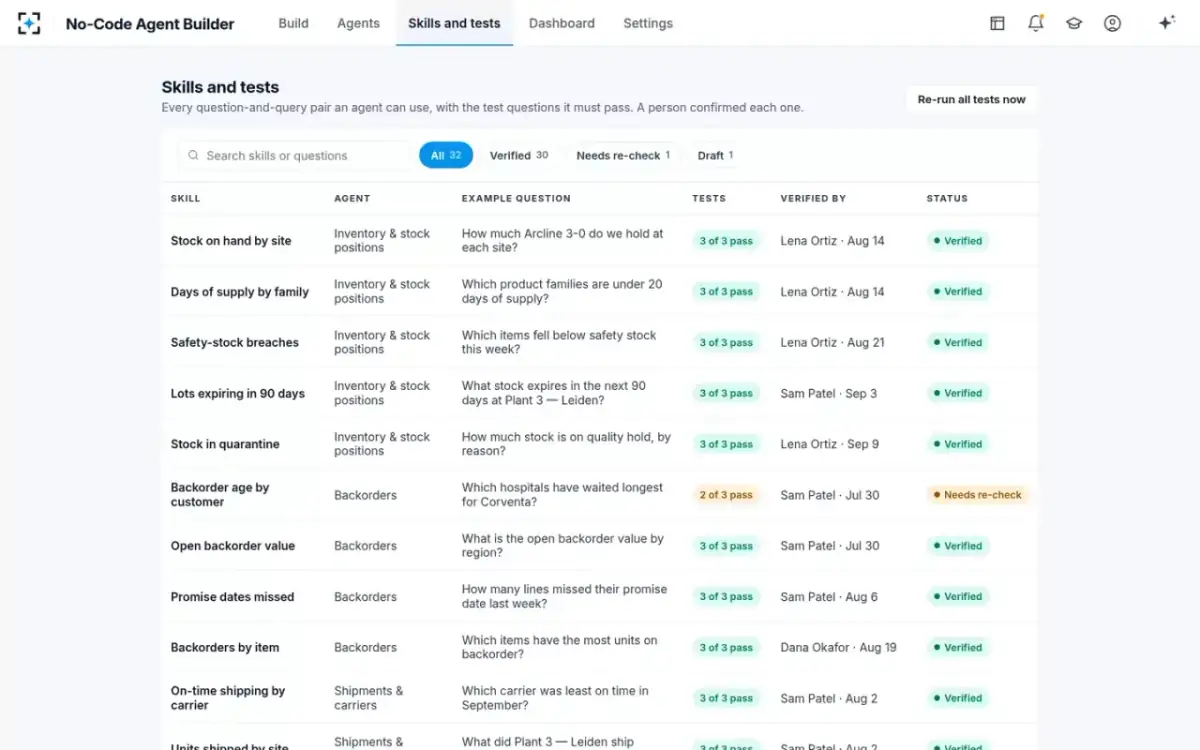The width and height of the screenshot is (1200, 750).
Task: Open the Settings tab
Action: tap(648, 23)
